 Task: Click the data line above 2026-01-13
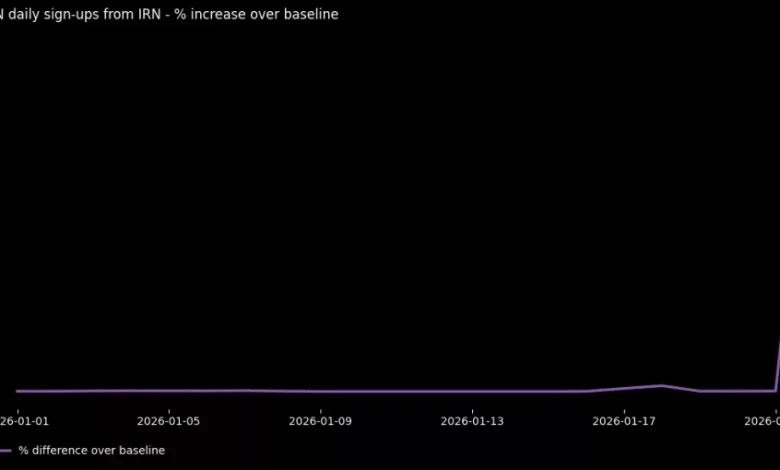coord(472,391)
